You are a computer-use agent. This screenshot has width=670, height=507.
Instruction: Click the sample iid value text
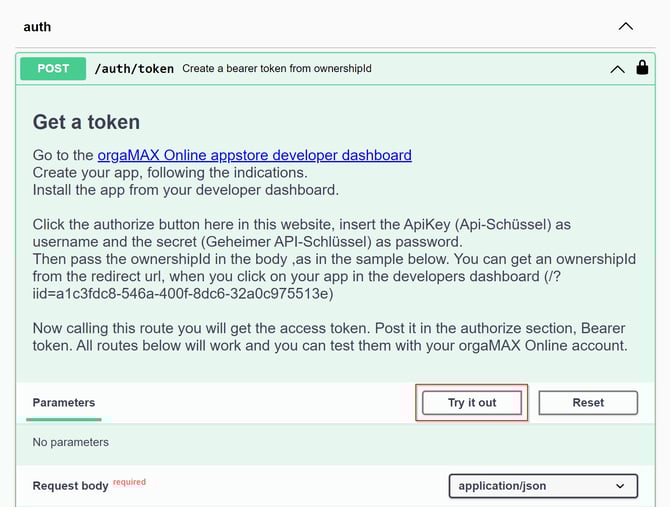[182, 293]
